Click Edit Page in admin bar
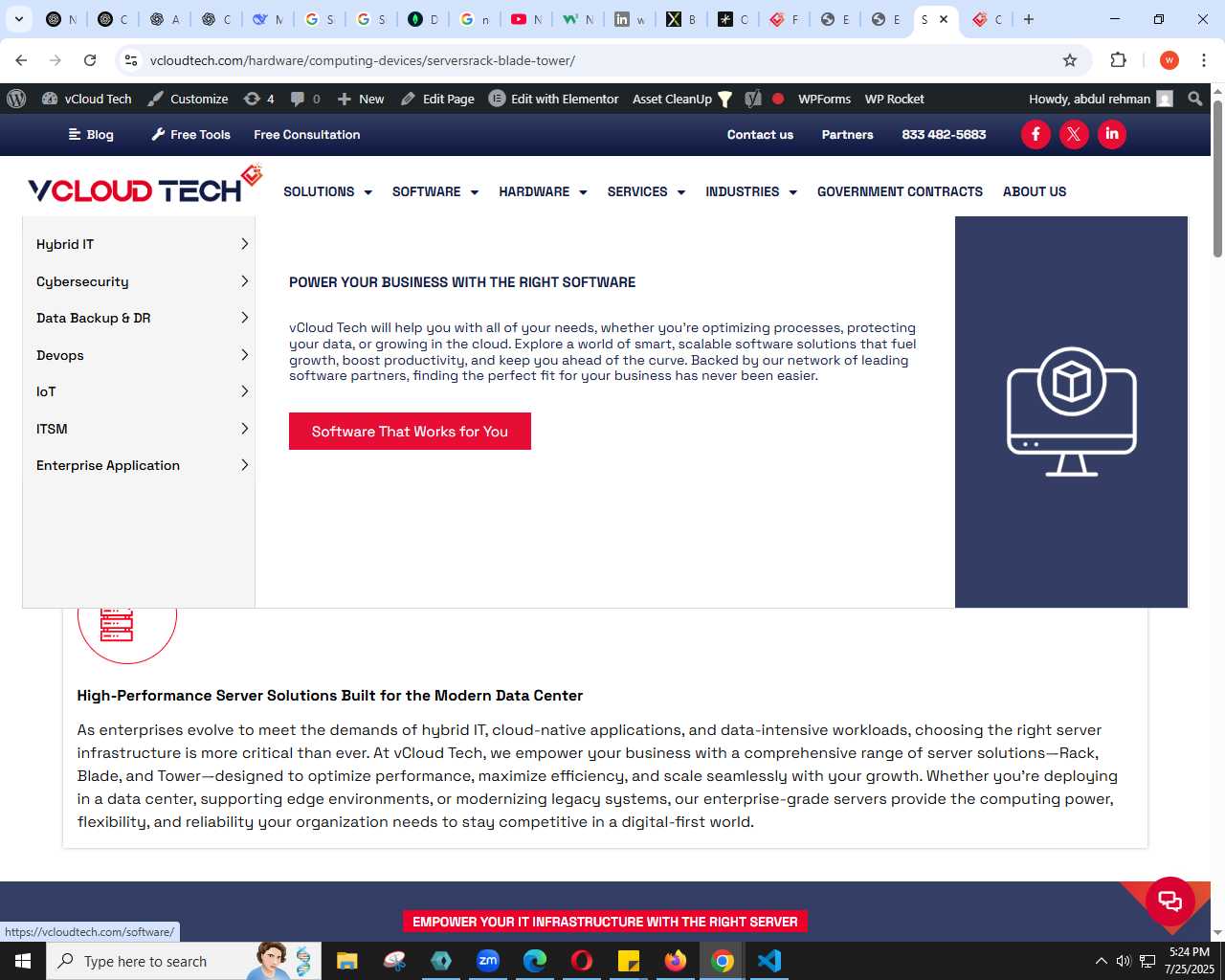Image resolution: width=1225 pixels, height=980 pixels. (x=437, y=99)
